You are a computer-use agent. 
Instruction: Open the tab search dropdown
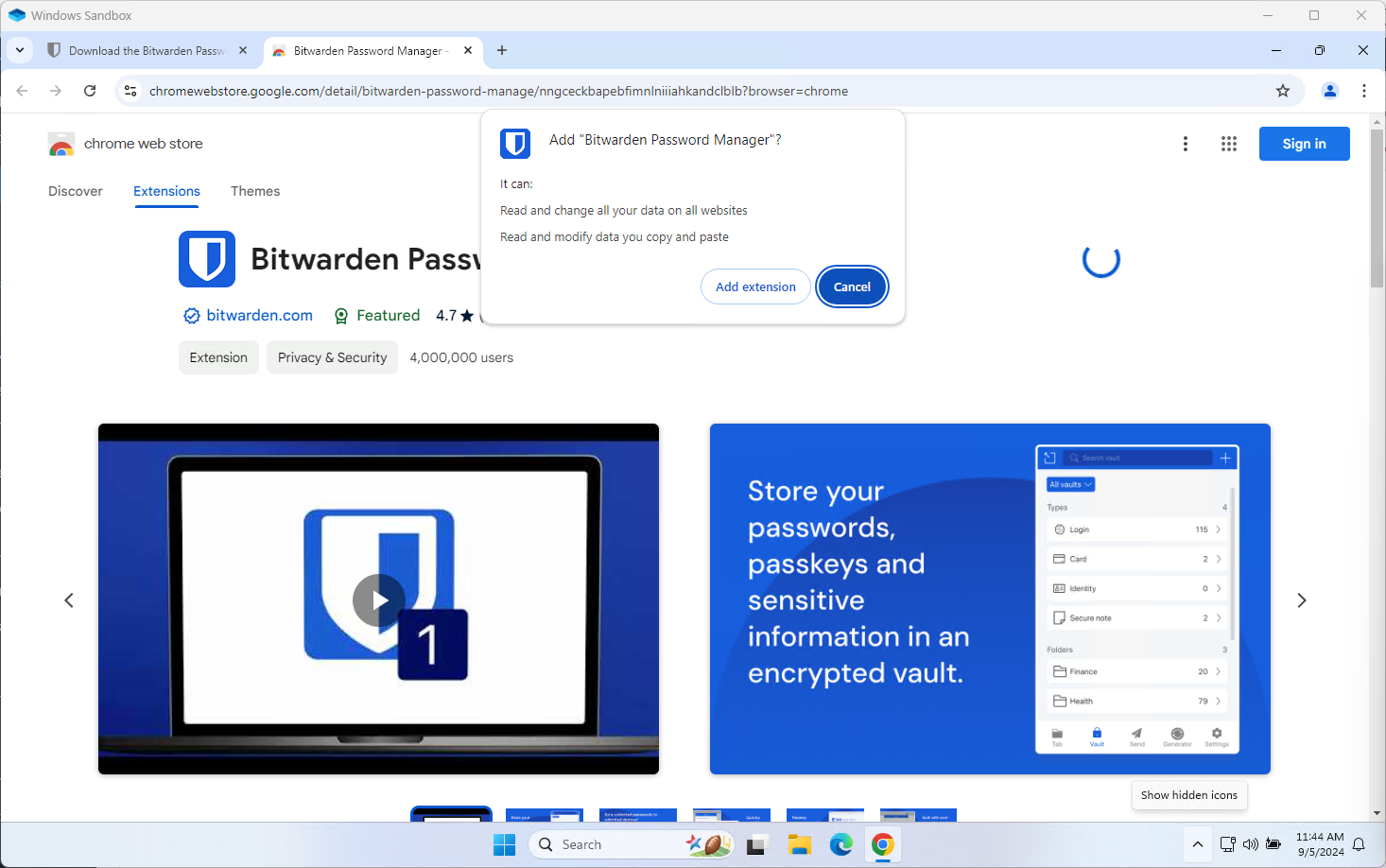pyautogui.click(x=20, y=51)
